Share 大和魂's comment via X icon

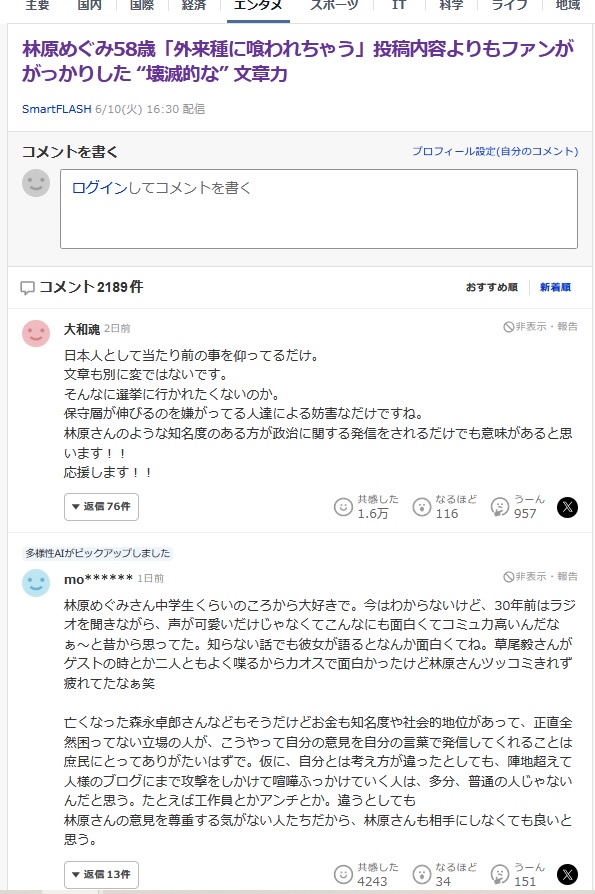pos(567,507)
